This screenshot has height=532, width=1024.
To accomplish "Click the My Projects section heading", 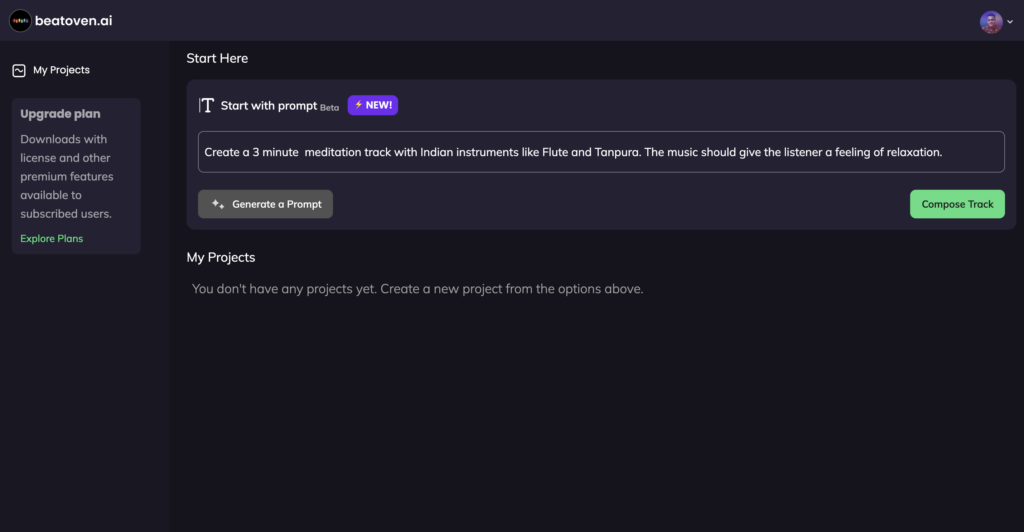I will pyautogui.click(x=221, y=257).
